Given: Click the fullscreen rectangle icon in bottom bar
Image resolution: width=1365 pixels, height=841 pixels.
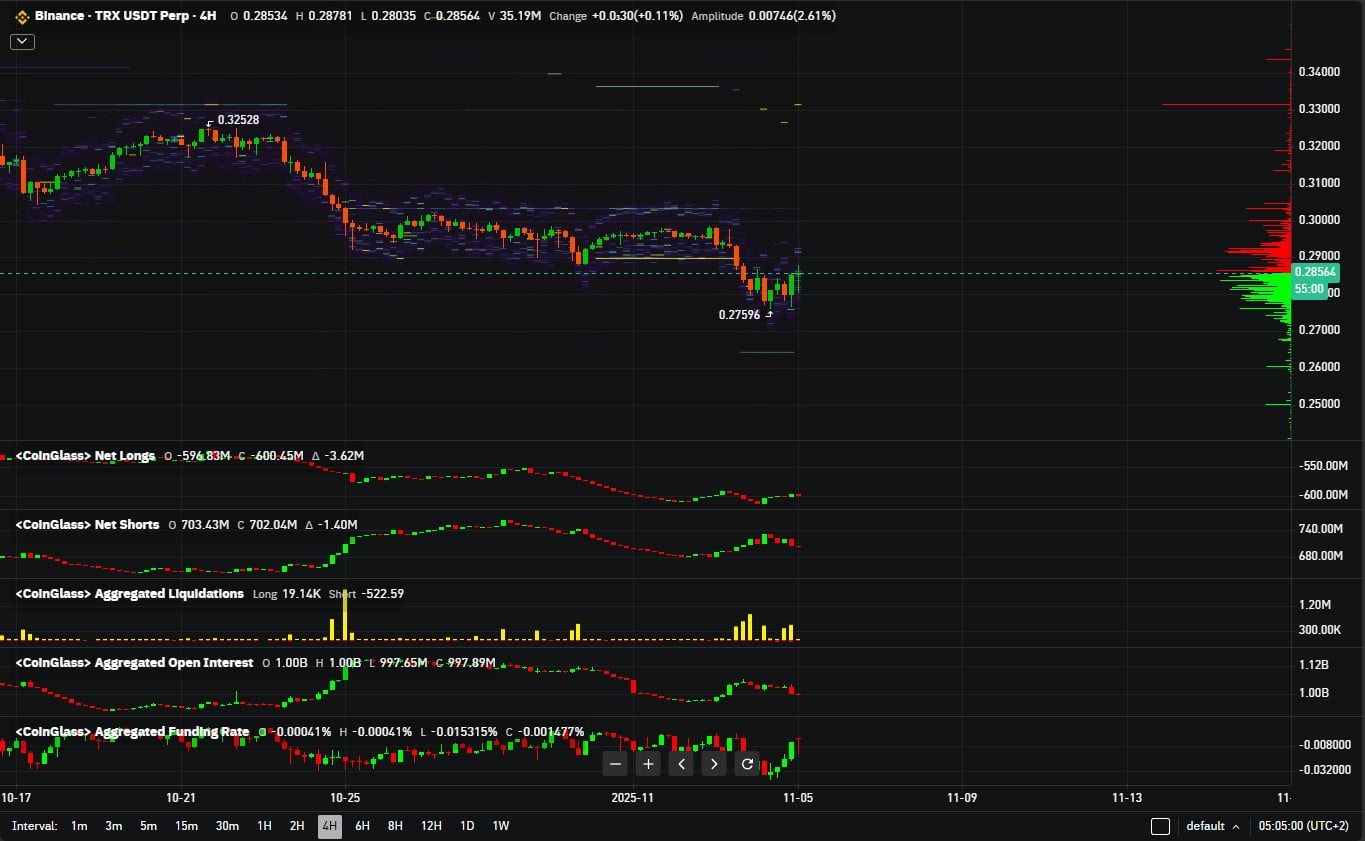Looking at the screenshot, I should click(x=1160, y=826).
